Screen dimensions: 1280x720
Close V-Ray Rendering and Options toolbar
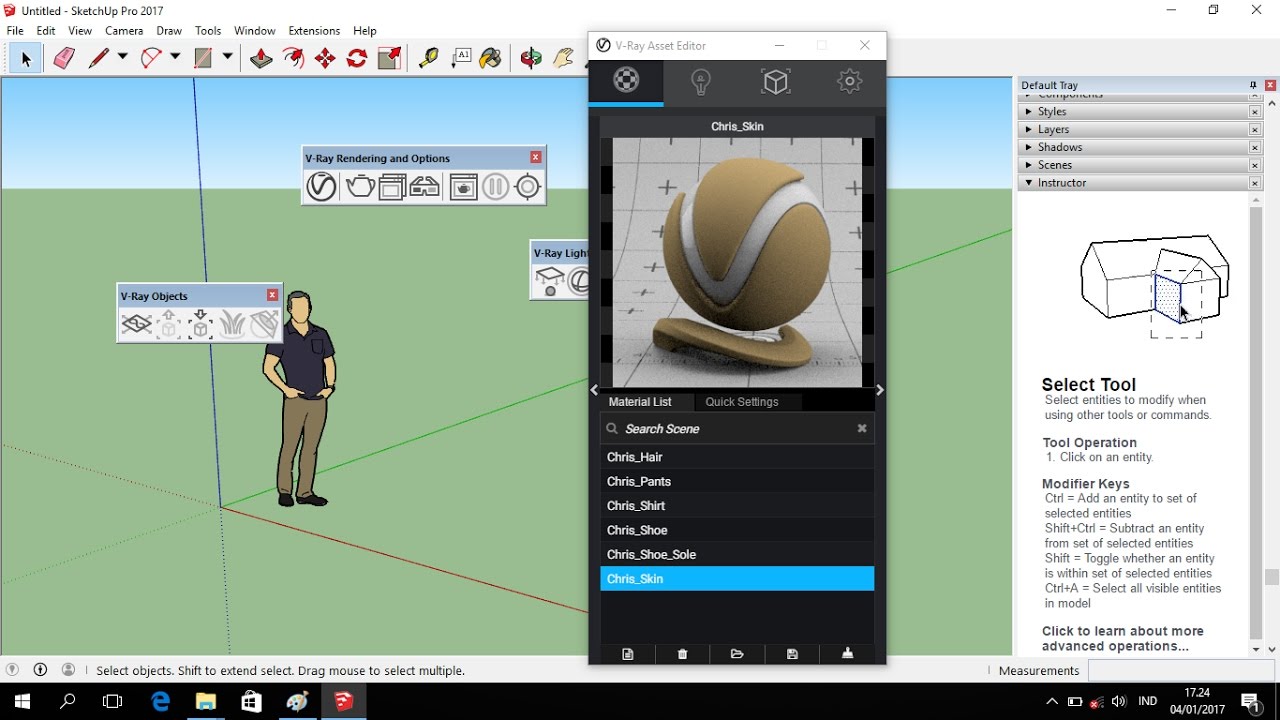[536, 157]
